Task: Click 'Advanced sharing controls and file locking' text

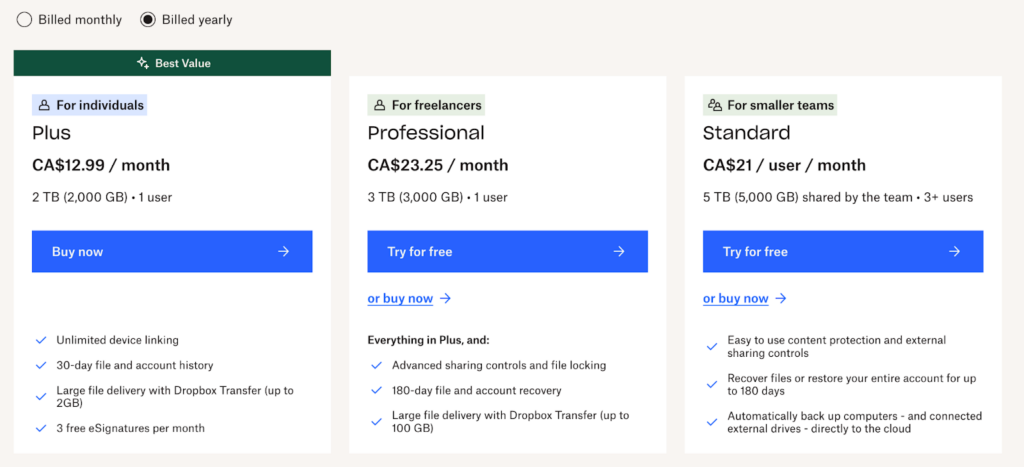Action: pyautogui.click(x=499, y=365)
